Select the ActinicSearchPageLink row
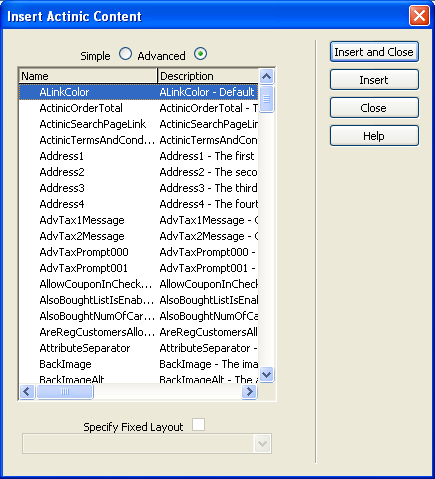 139,124
